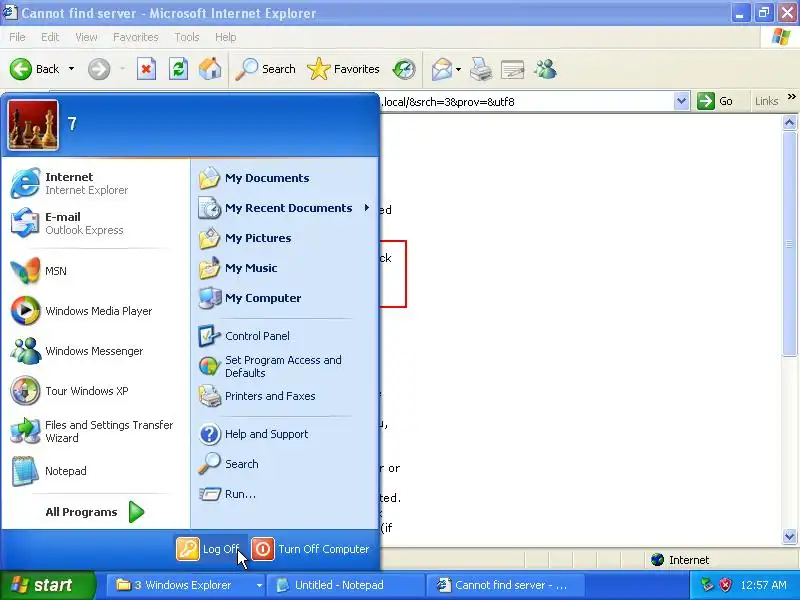Open My Computer
Image resolution: width=800 pixels, height=600 pixels.
284,298
